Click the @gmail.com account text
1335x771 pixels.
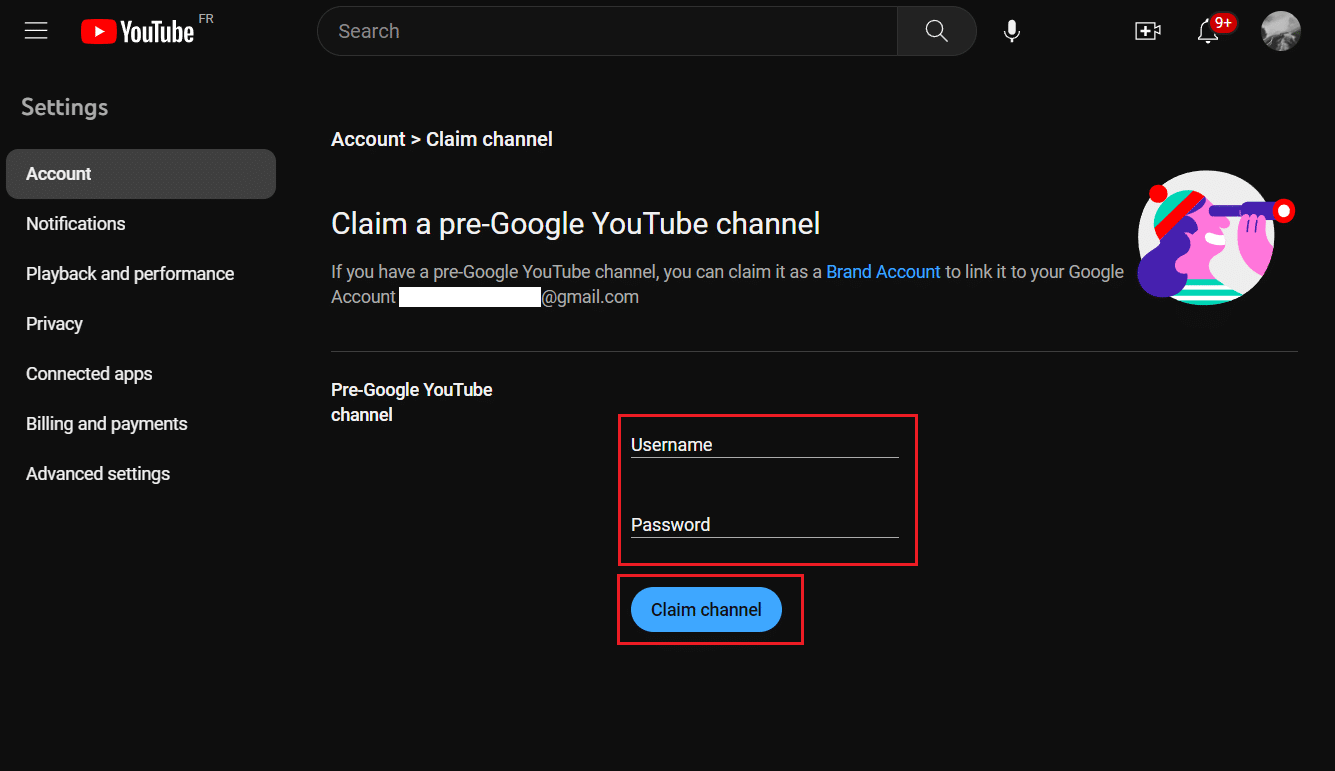590,297
